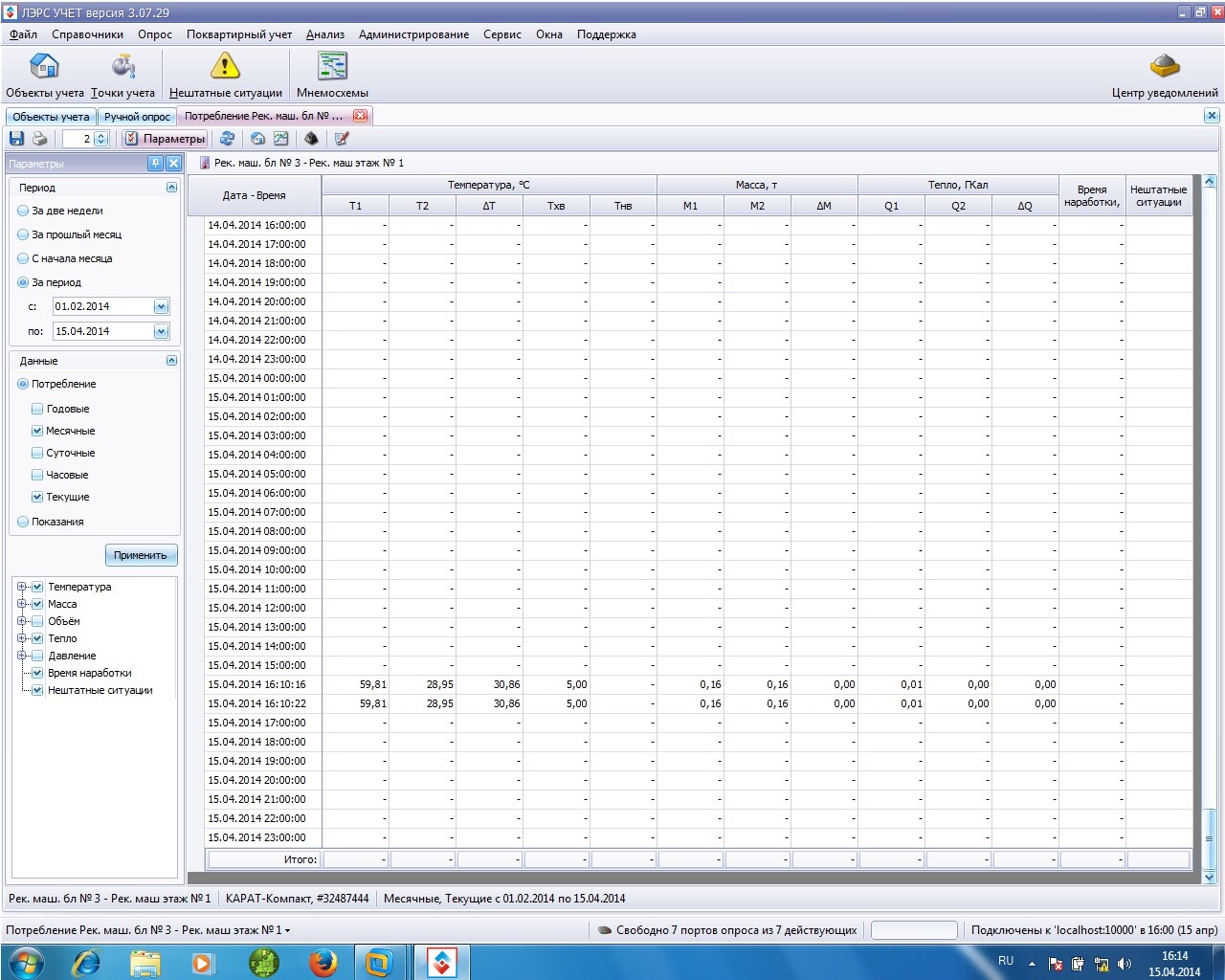Image resolution: width=1225 pixels, height=980 pixels.
Task: Open the Анализ menu
Action: coord(325,34)
